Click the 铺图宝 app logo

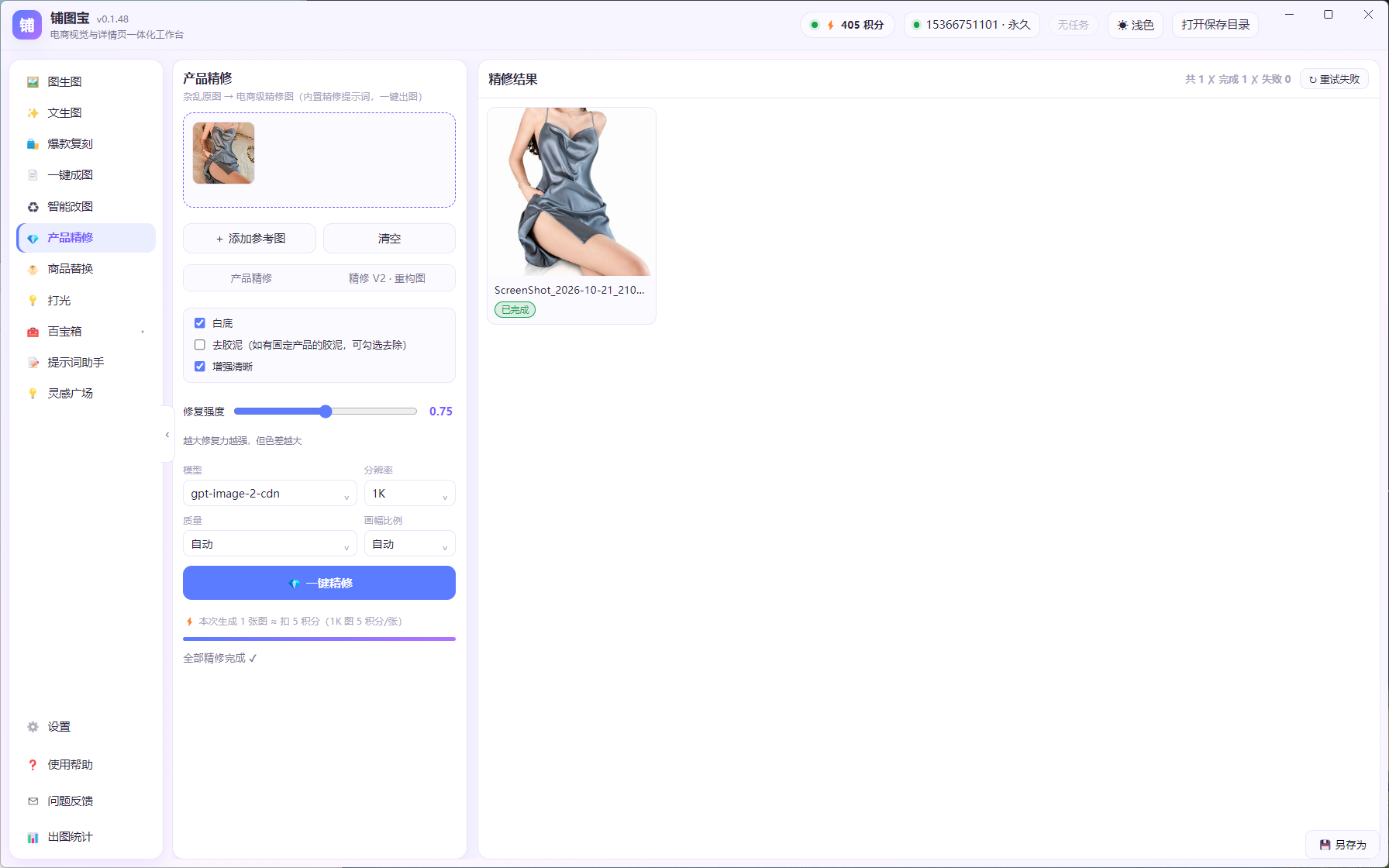coord(27,25)
